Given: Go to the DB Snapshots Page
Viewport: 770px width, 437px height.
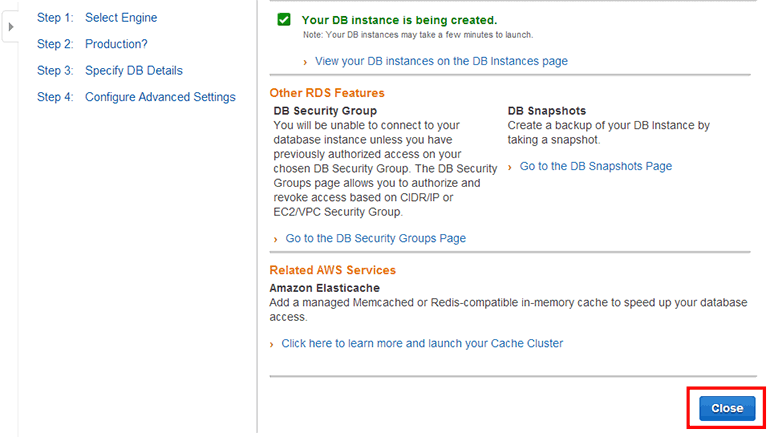Looking at the screenshot, I should pyautogui.click(x=595, y=166).
